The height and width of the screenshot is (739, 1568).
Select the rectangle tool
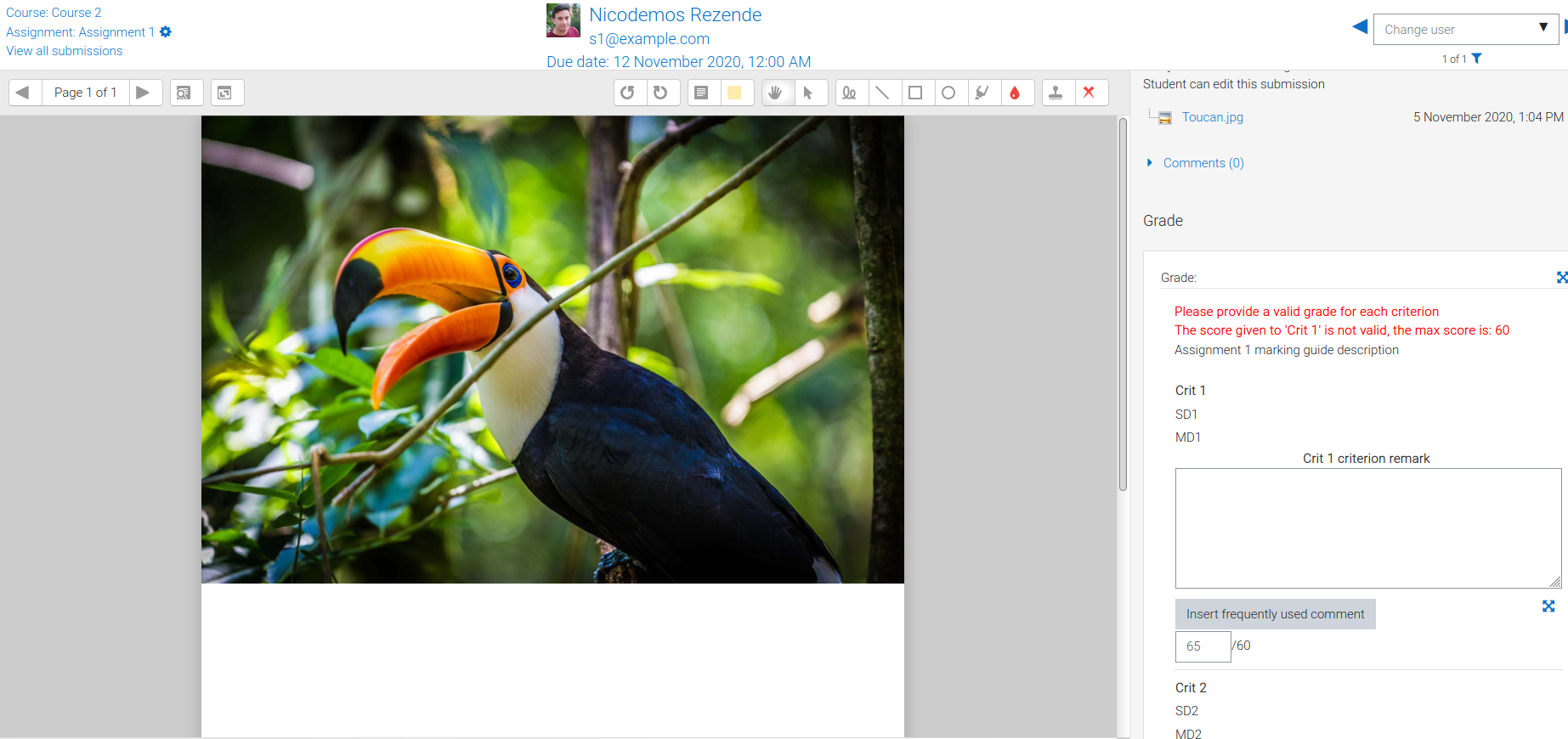(918, 93)
